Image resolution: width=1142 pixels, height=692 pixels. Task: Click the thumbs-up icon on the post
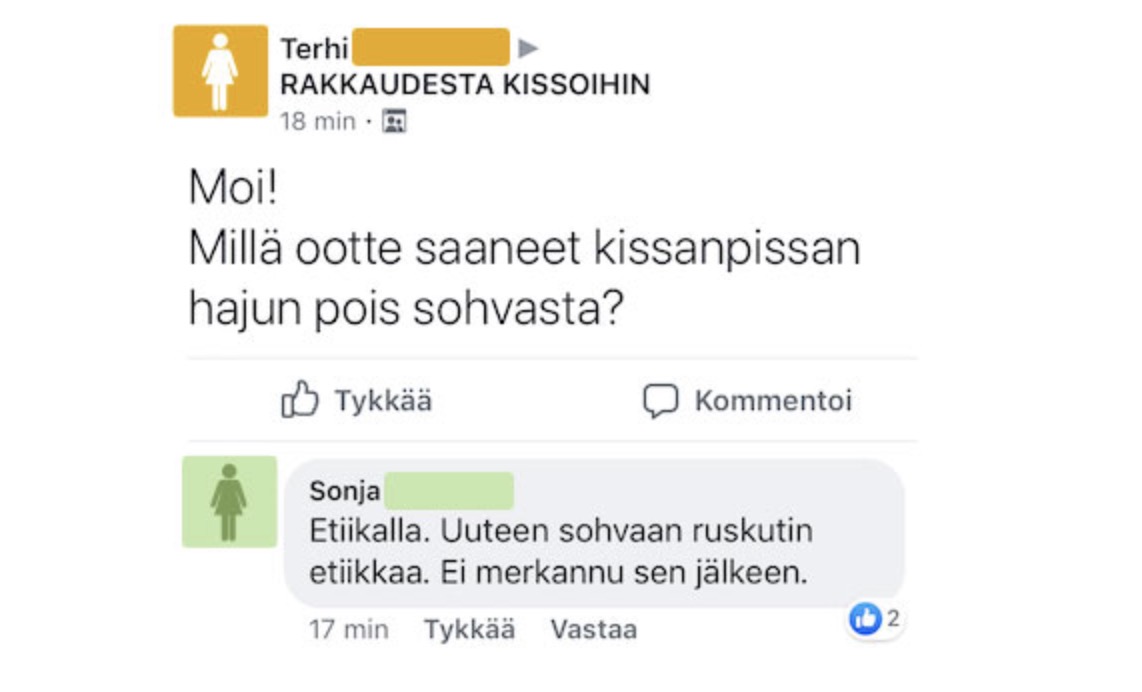tap(300, 401)
